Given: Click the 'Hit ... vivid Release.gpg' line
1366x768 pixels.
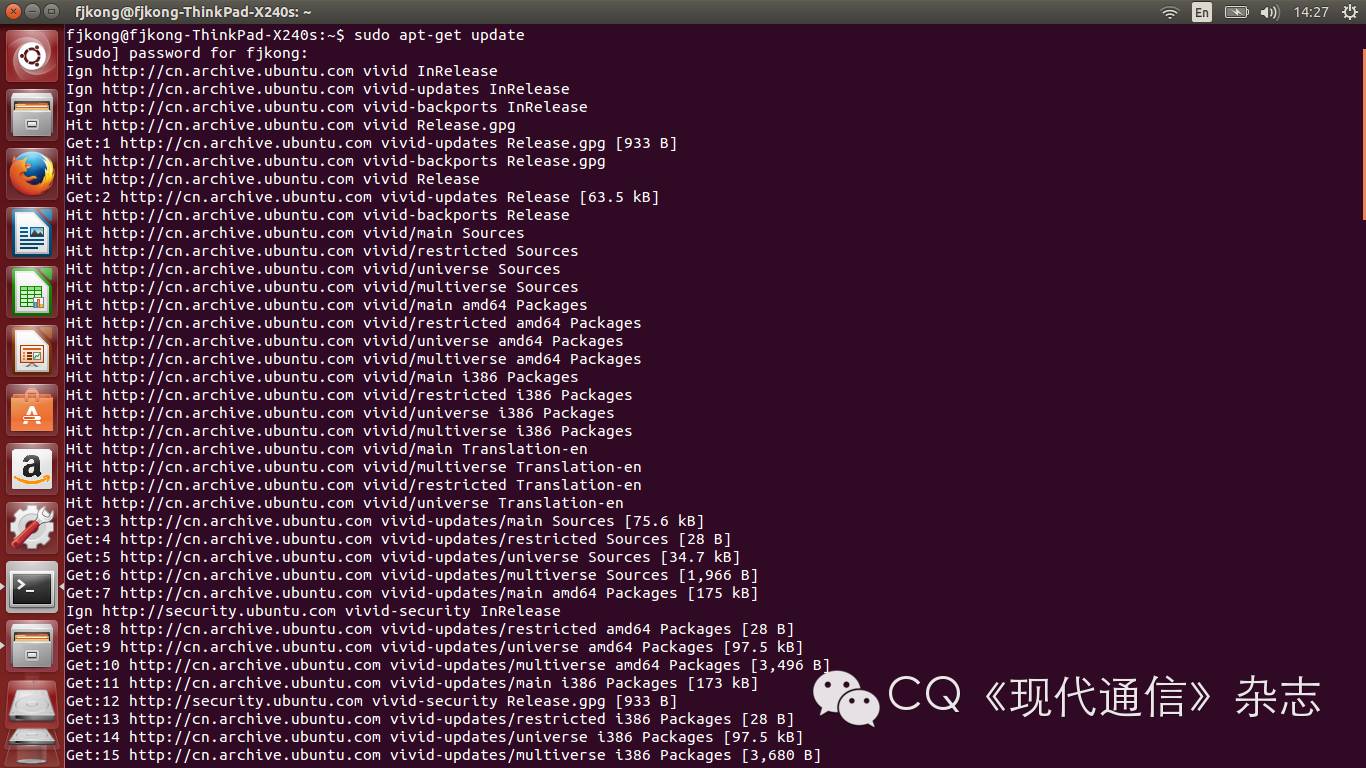Looking at the screenshot, I should click(291, 125).
